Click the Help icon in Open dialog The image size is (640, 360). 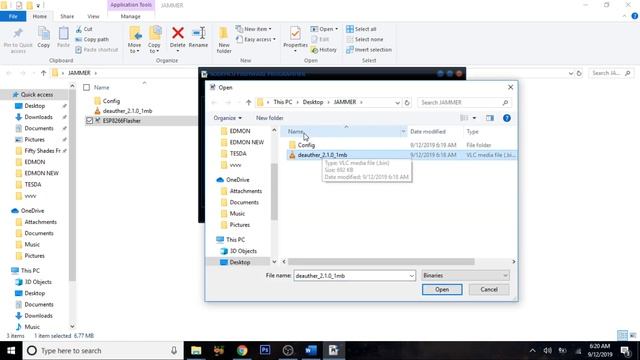pos(507,118)
